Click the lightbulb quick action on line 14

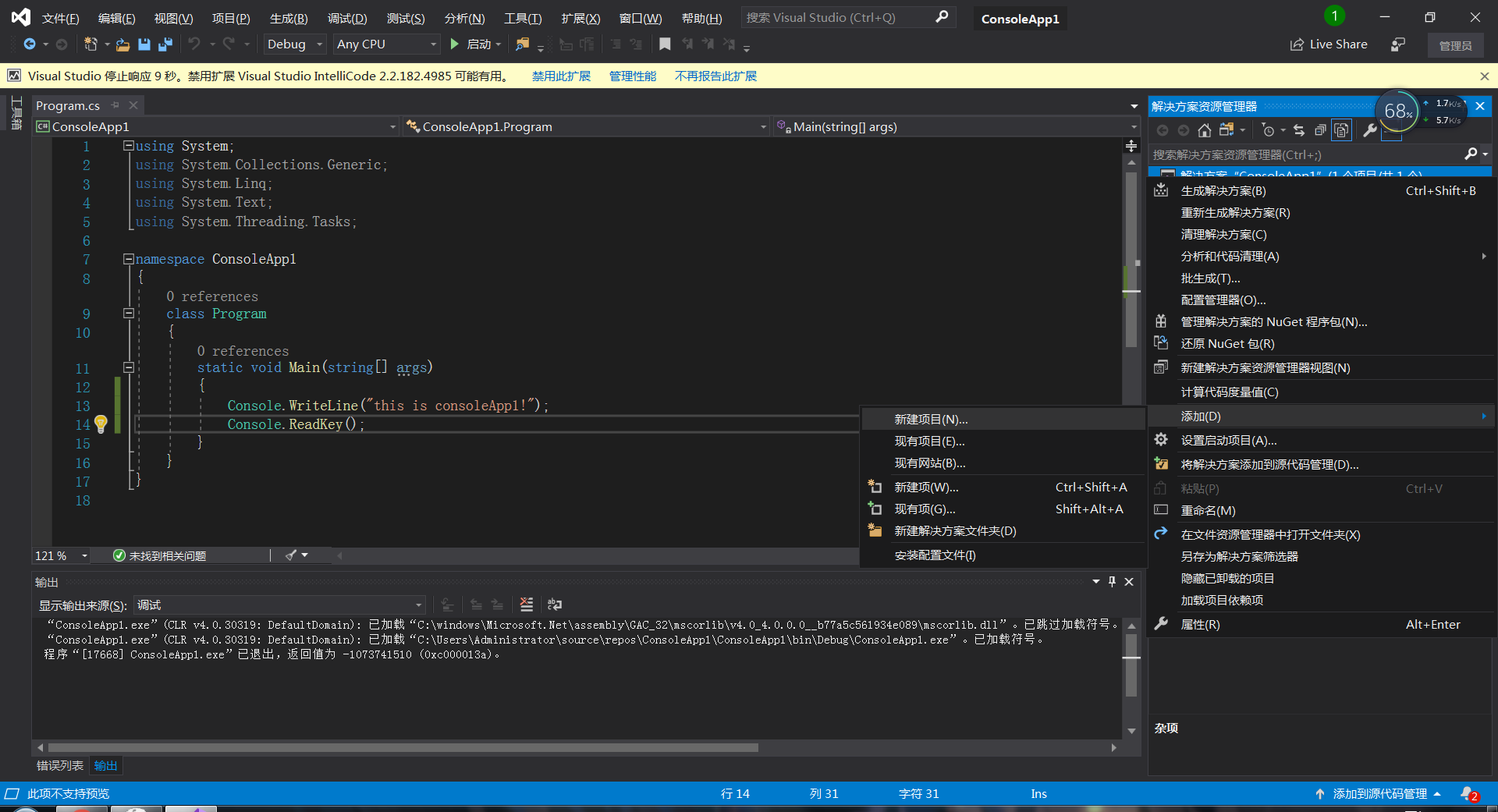click(101, 424)
